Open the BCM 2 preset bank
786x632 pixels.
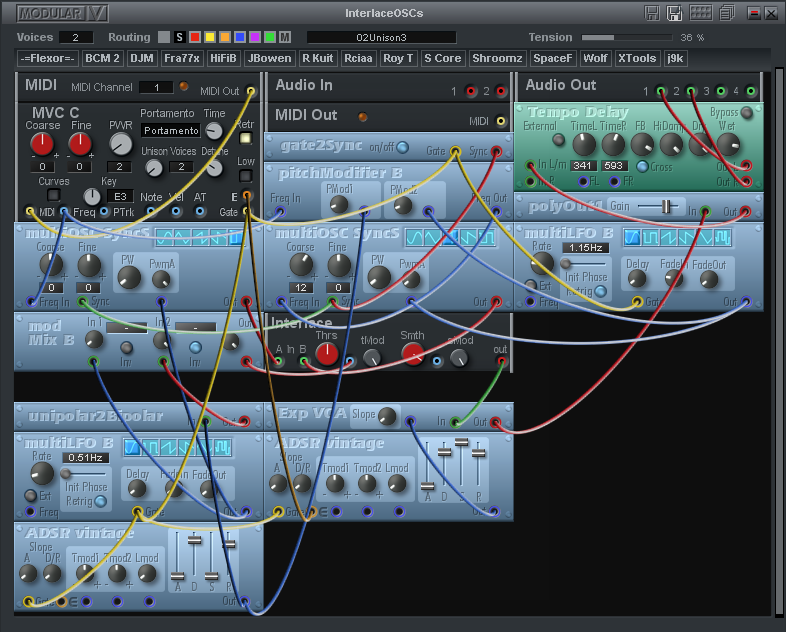coord(103,58)
